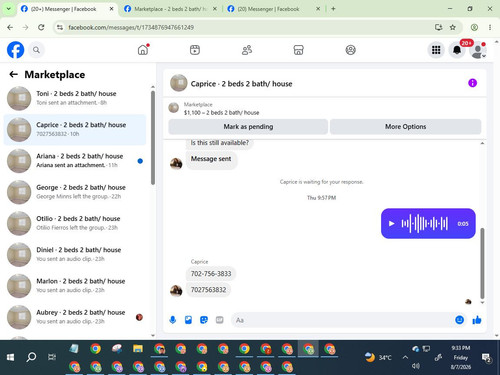Open Otilio's conversation
The width and height of the screenshot is (500, 375).
tap(75, 223)
